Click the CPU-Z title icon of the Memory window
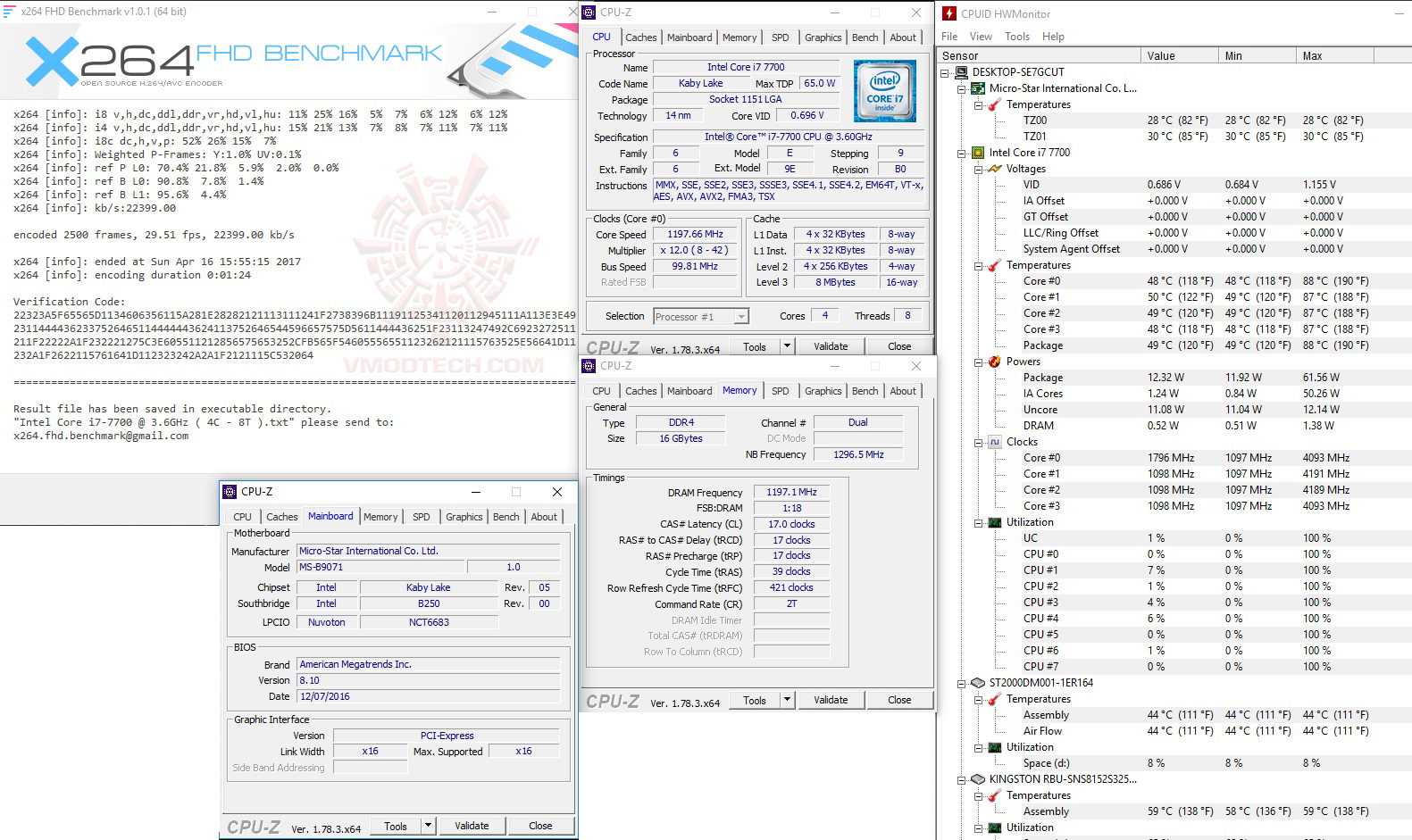1412x840 pixels. (x=589, y=366)
